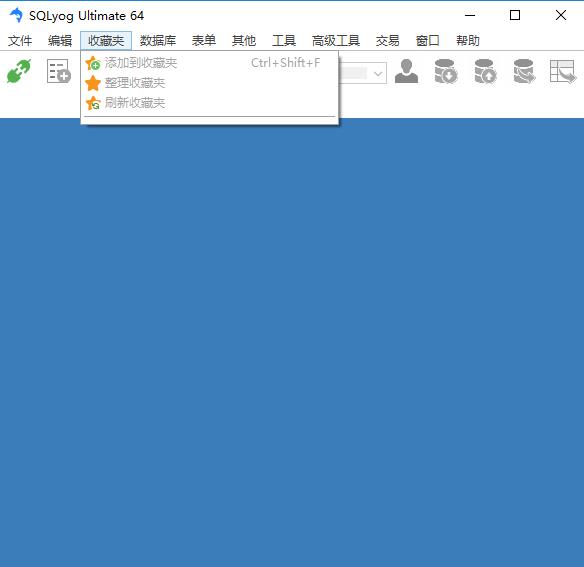Open the 编辑 menu
The width and height of the screenshot is (584, 567).
[x=60, y=40]
